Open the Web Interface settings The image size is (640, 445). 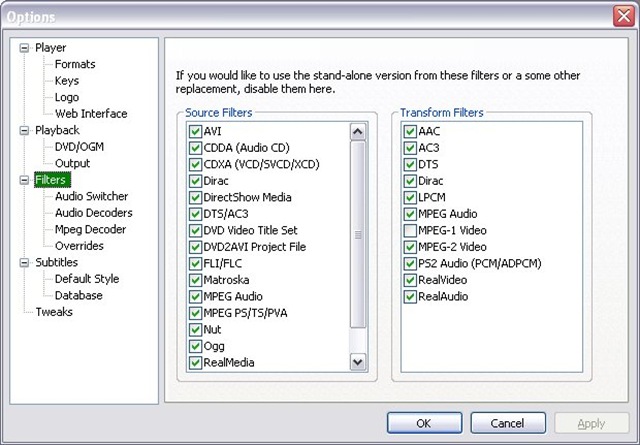(x=91, y=113)
